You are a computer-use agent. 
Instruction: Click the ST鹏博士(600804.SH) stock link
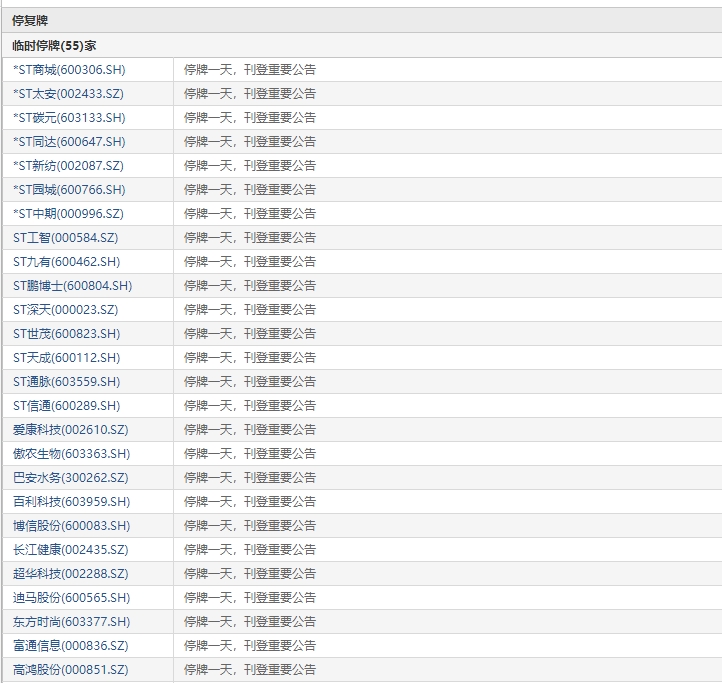(x=72, y=286)
